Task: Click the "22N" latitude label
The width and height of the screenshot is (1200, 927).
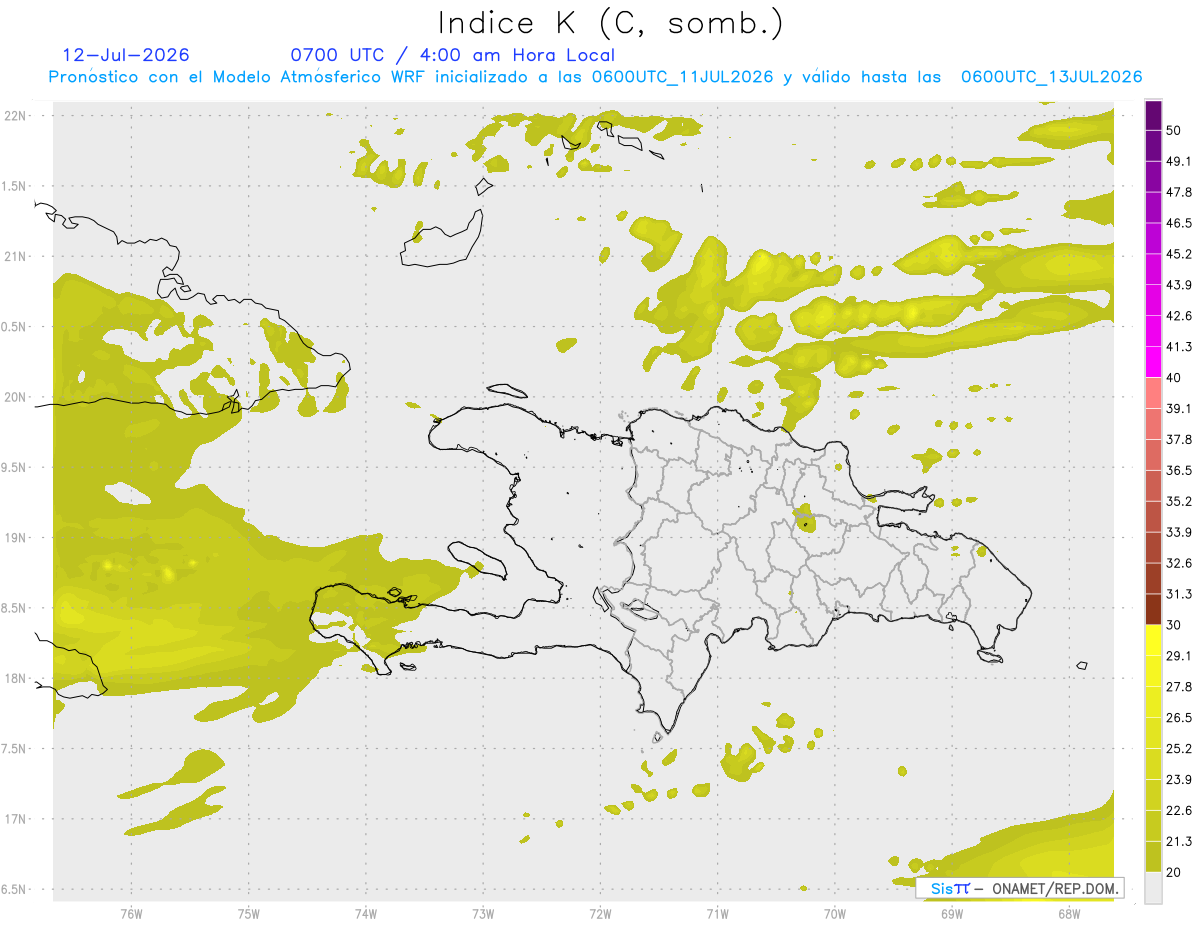Action: click(x=15, y=116)
